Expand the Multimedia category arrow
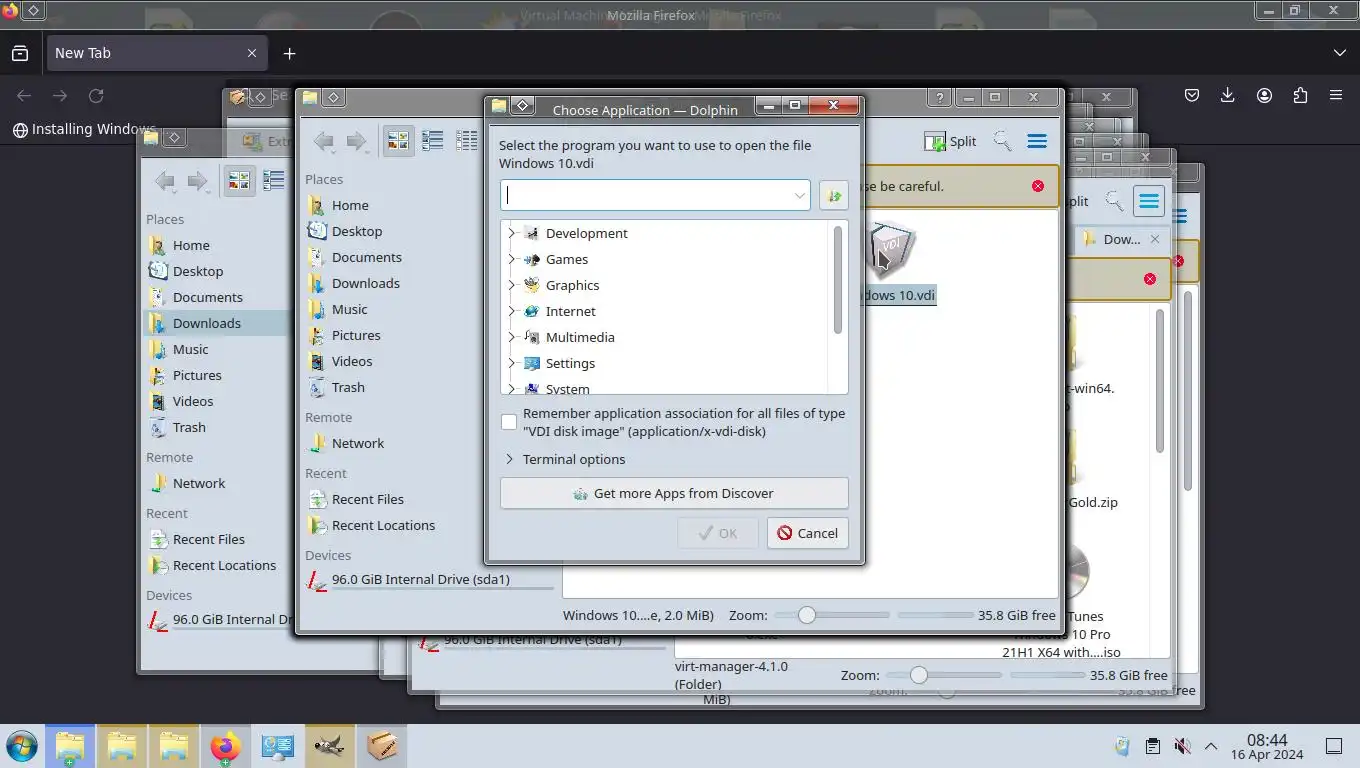 coord(511,337)
